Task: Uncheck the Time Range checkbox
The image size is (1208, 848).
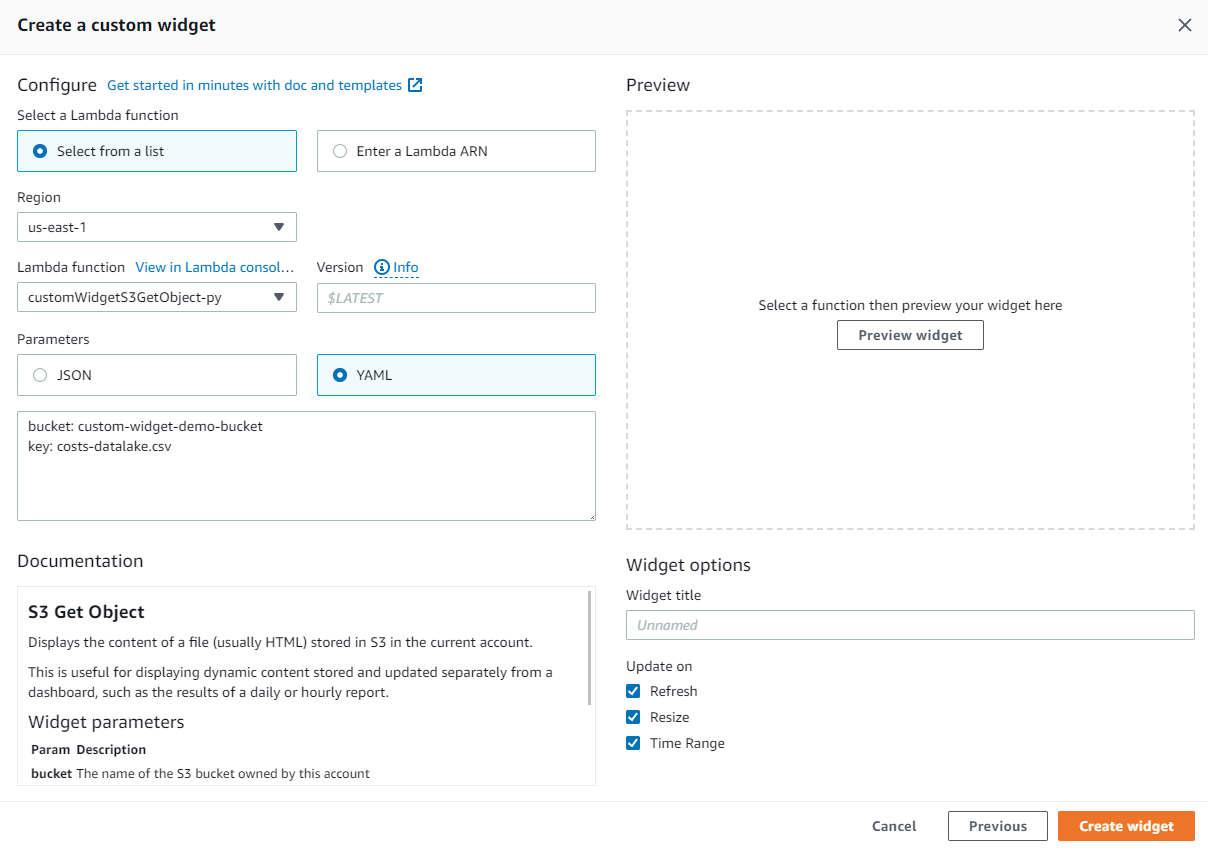Action: click(x=633, y=743)
